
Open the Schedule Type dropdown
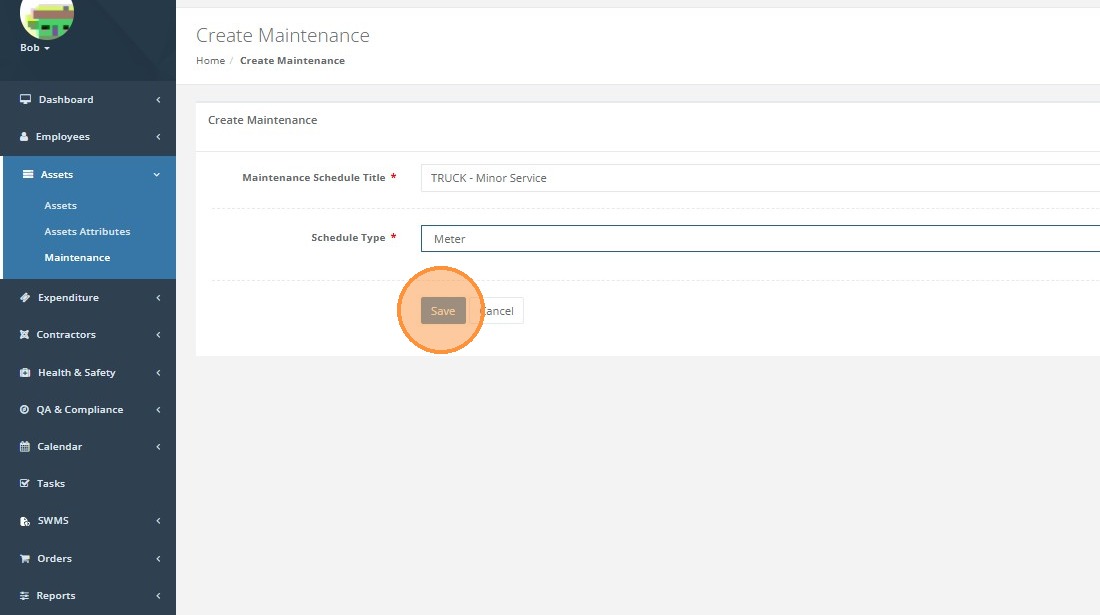click(760, 239)
